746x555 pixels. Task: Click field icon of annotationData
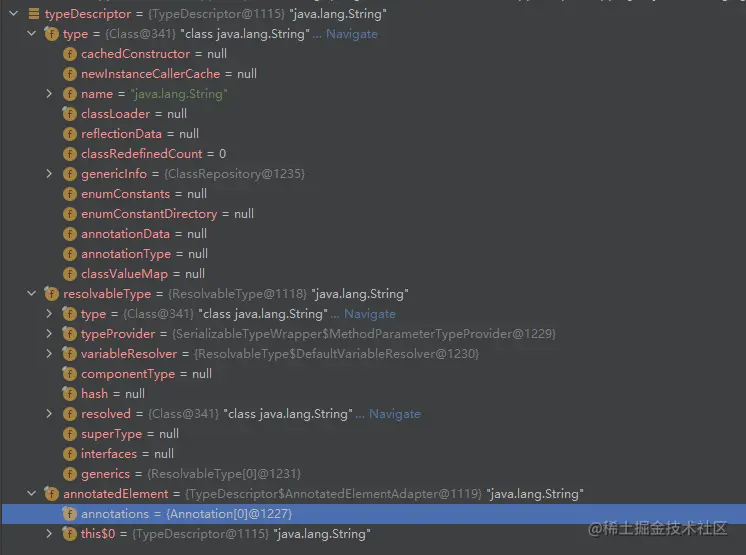click(69, 234)
